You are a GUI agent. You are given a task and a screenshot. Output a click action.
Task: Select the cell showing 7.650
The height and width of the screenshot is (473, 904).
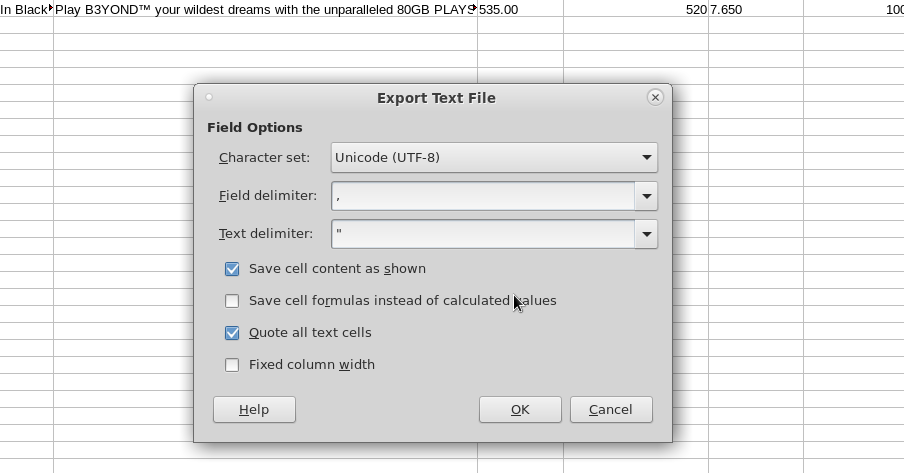point(755,9)
